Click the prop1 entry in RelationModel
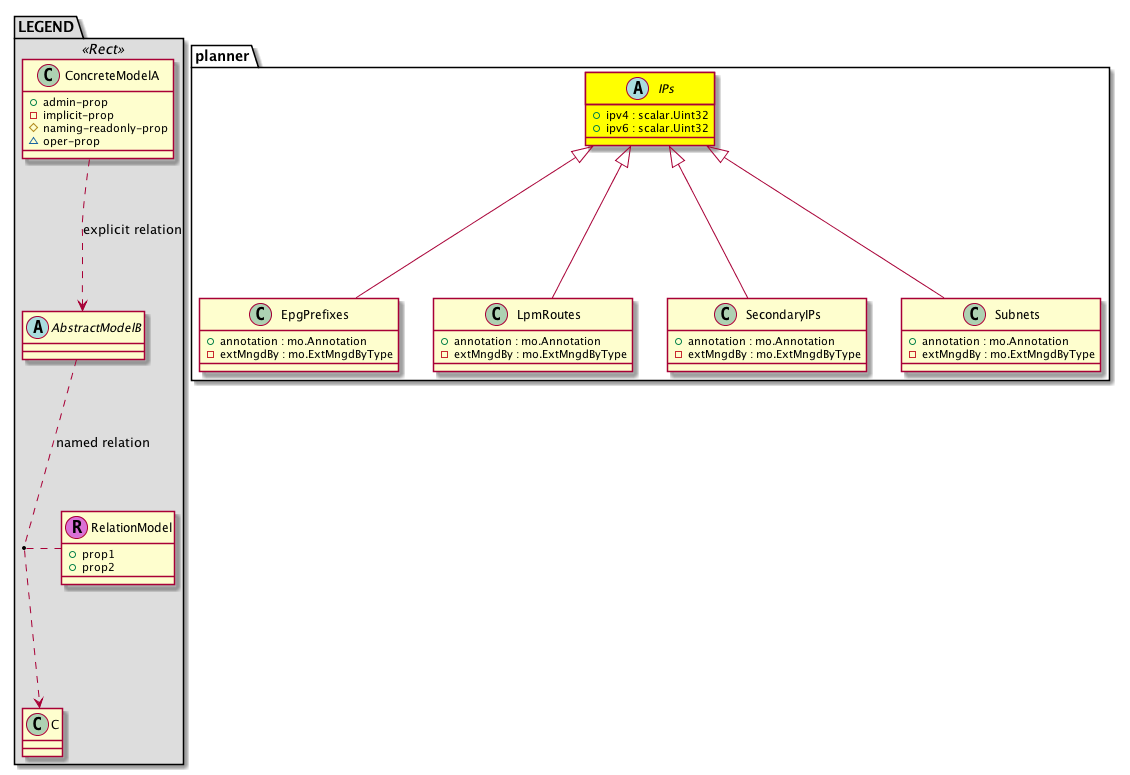Viewport: 1130px width, 775px height. coord(98,554)
